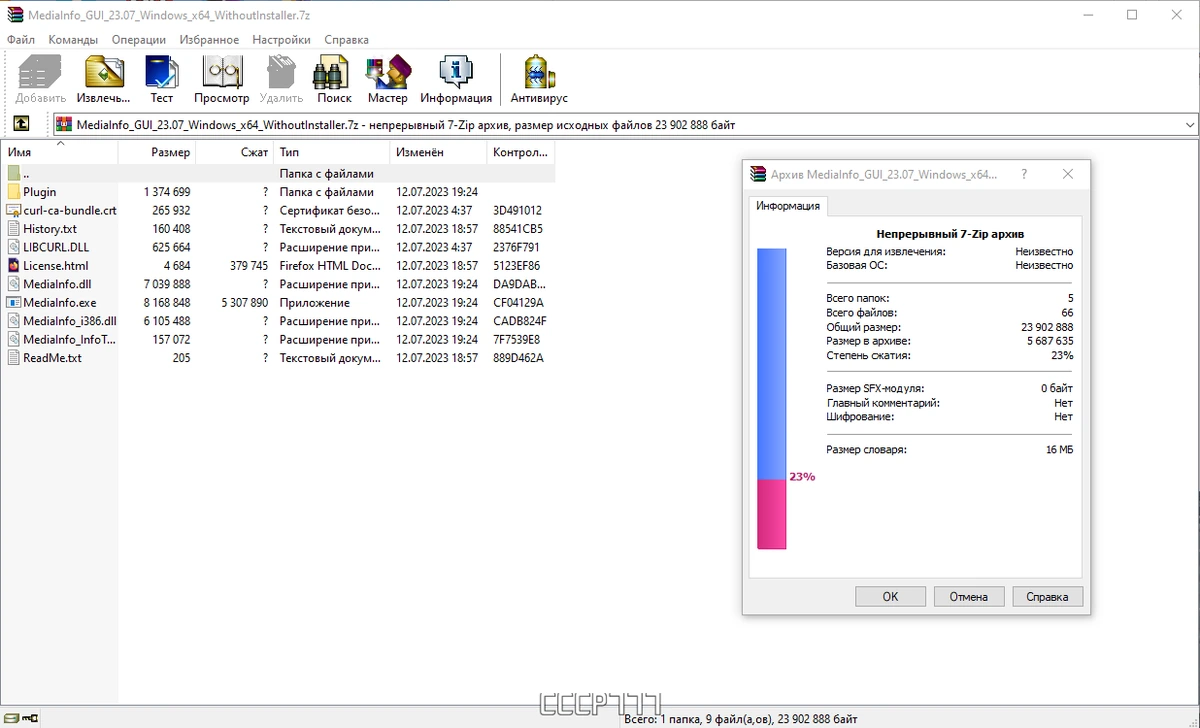Viewport: 1200px width, 728px height.
Task: Click the License.html Firefox icon
Action: point(14,266)
